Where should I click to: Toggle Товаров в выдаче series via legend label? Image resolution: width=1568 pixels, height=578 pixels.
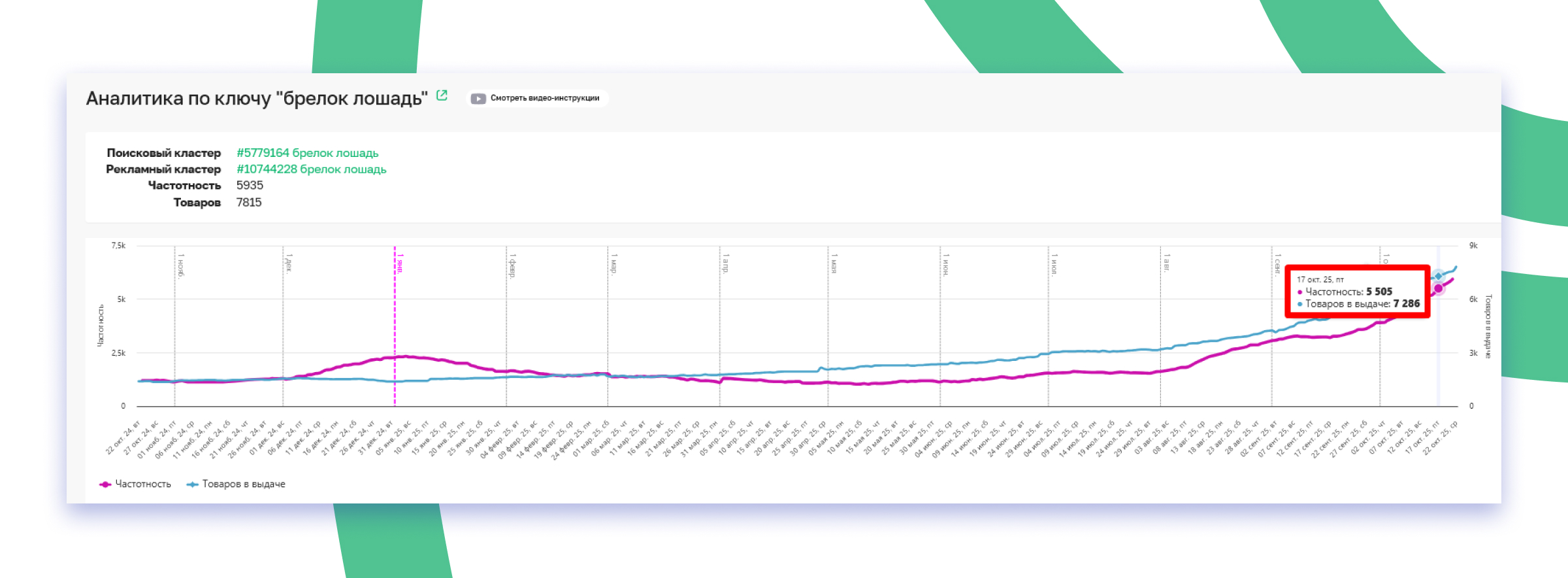[243, 484]
